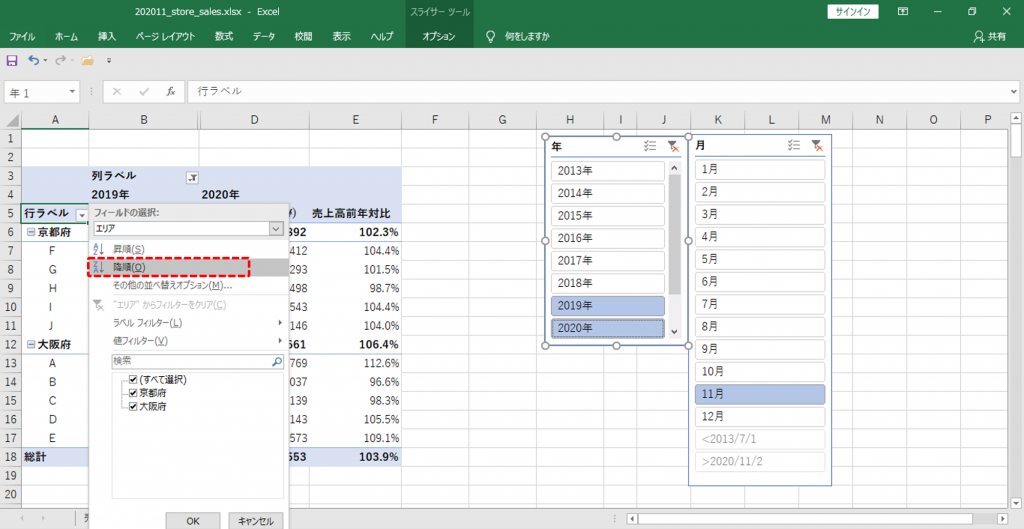Screen dimensions: 1024x529
Task: Open the ホーム ribbon tab
Action: point(66,37)
